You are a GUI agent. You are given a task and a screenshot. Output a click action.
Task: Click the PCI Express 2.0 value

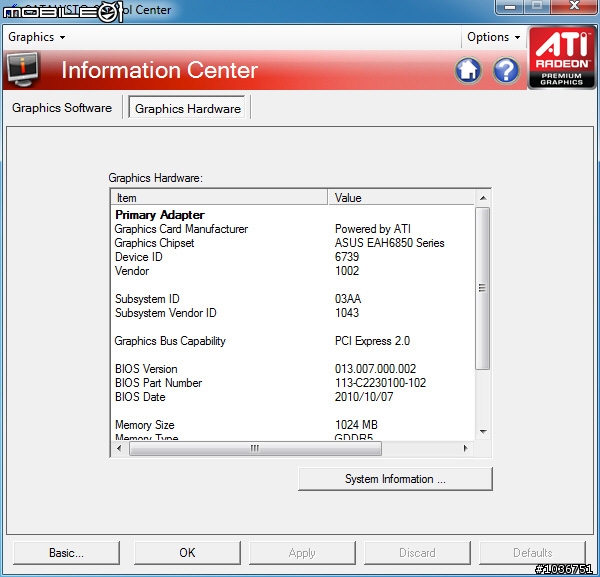click(x=372, y=341)
